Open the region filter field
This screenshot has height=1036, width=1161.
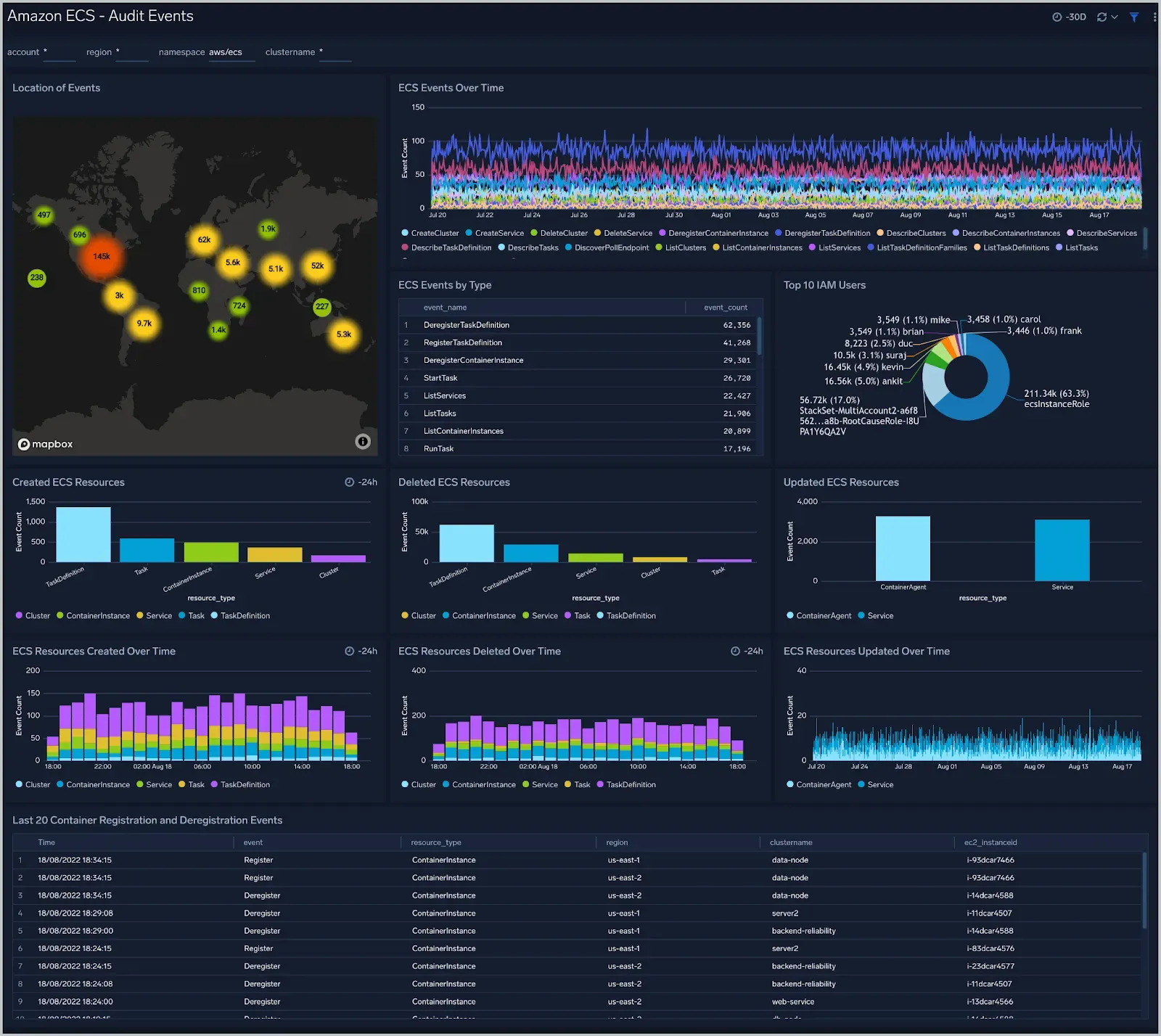[x=132, y=52]
